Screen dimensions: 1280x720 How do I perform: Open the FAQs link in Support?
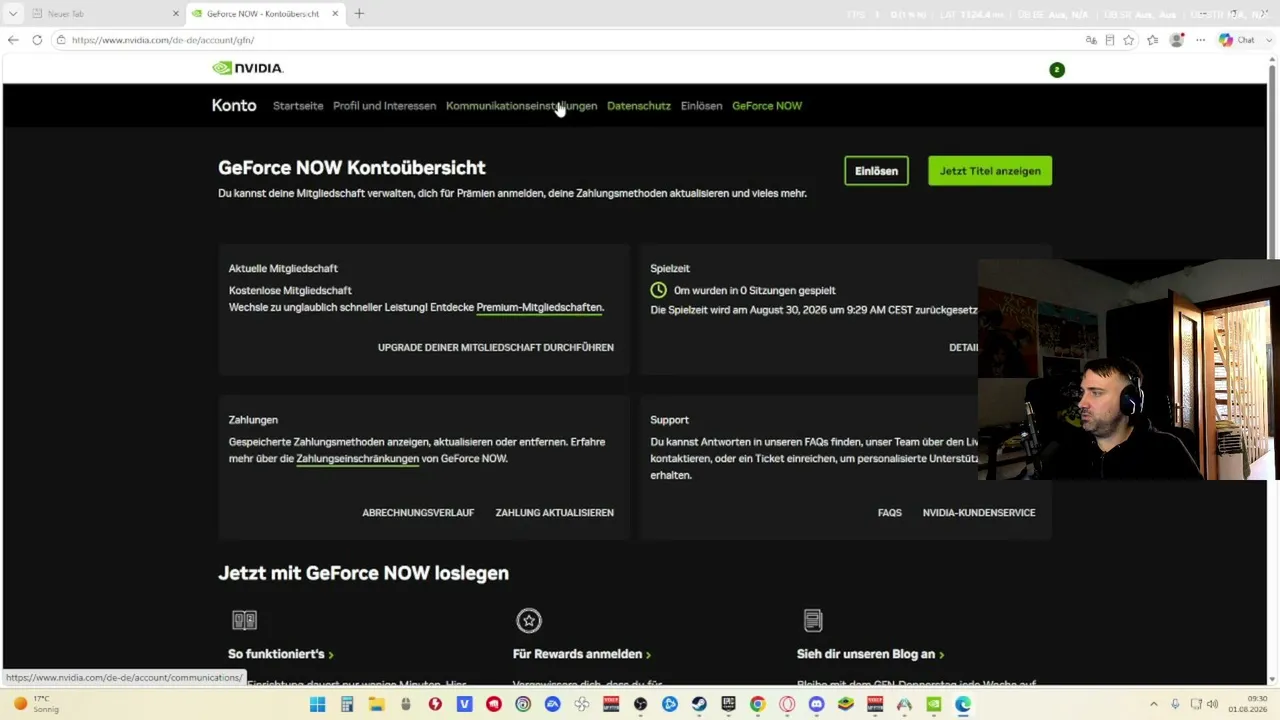coord(890,513)
